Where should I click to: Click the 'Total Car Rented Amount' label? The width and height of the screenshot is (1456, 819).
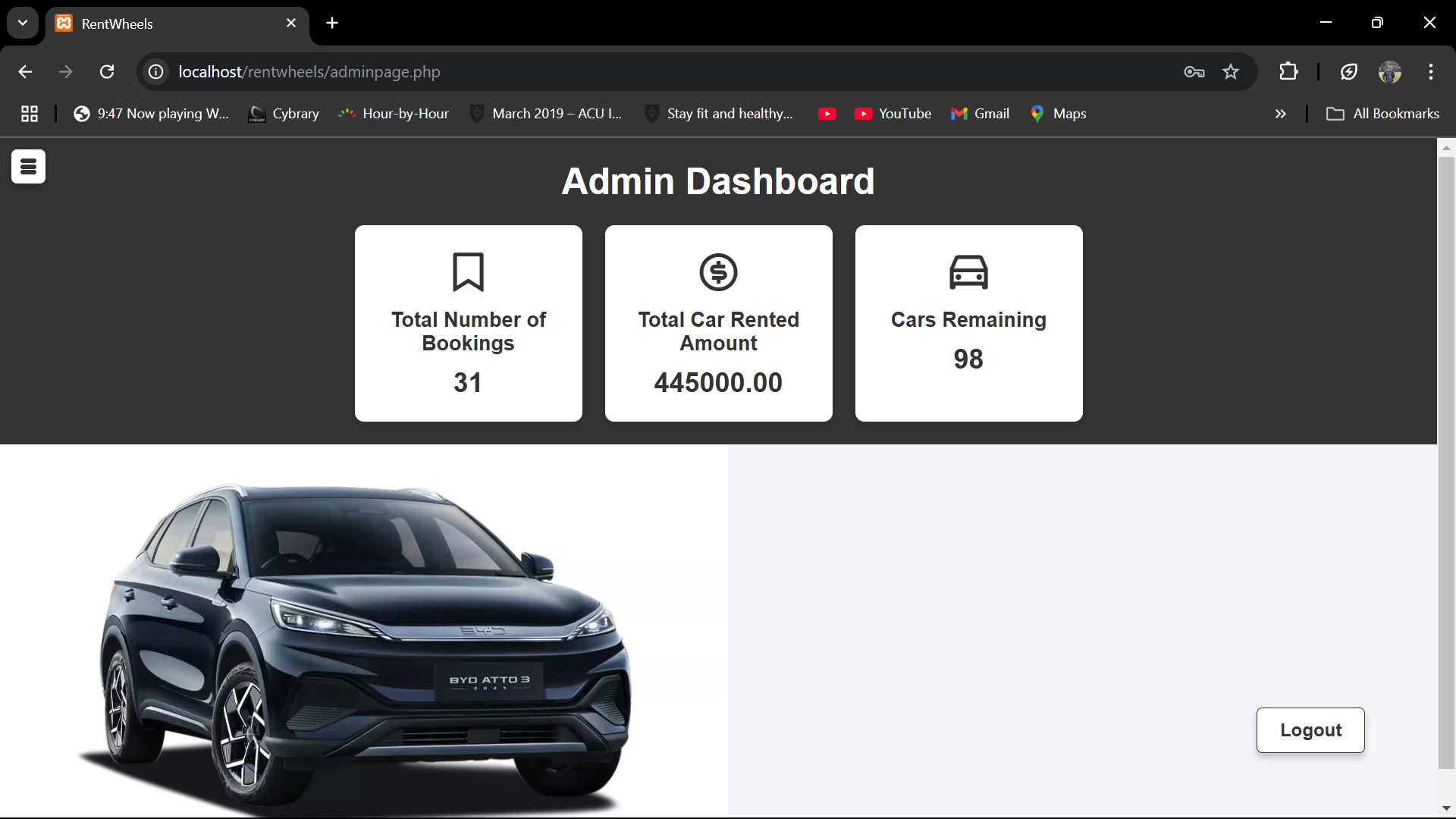click(x=718, y=331)
